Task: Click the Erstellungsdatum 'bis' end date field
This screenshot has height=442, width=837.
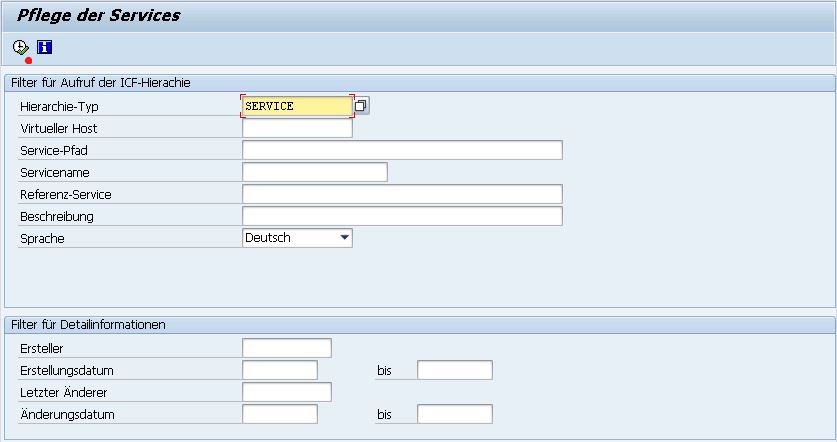Action: pos(454,370)
